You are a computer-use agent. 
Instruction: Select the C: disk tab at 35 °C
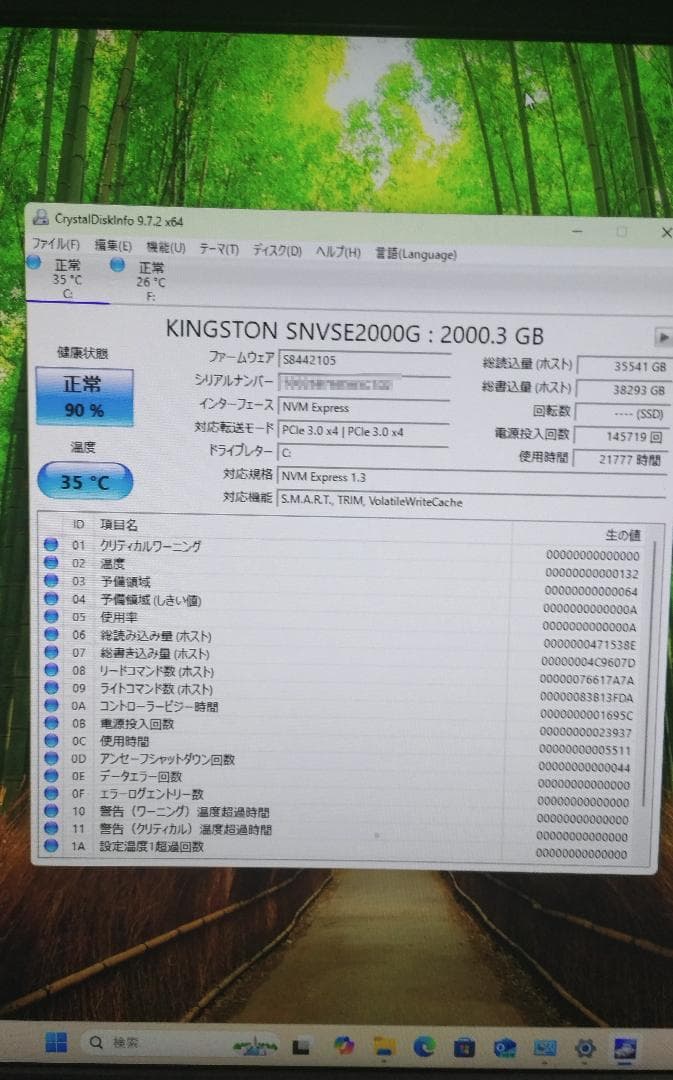point(67,278)
